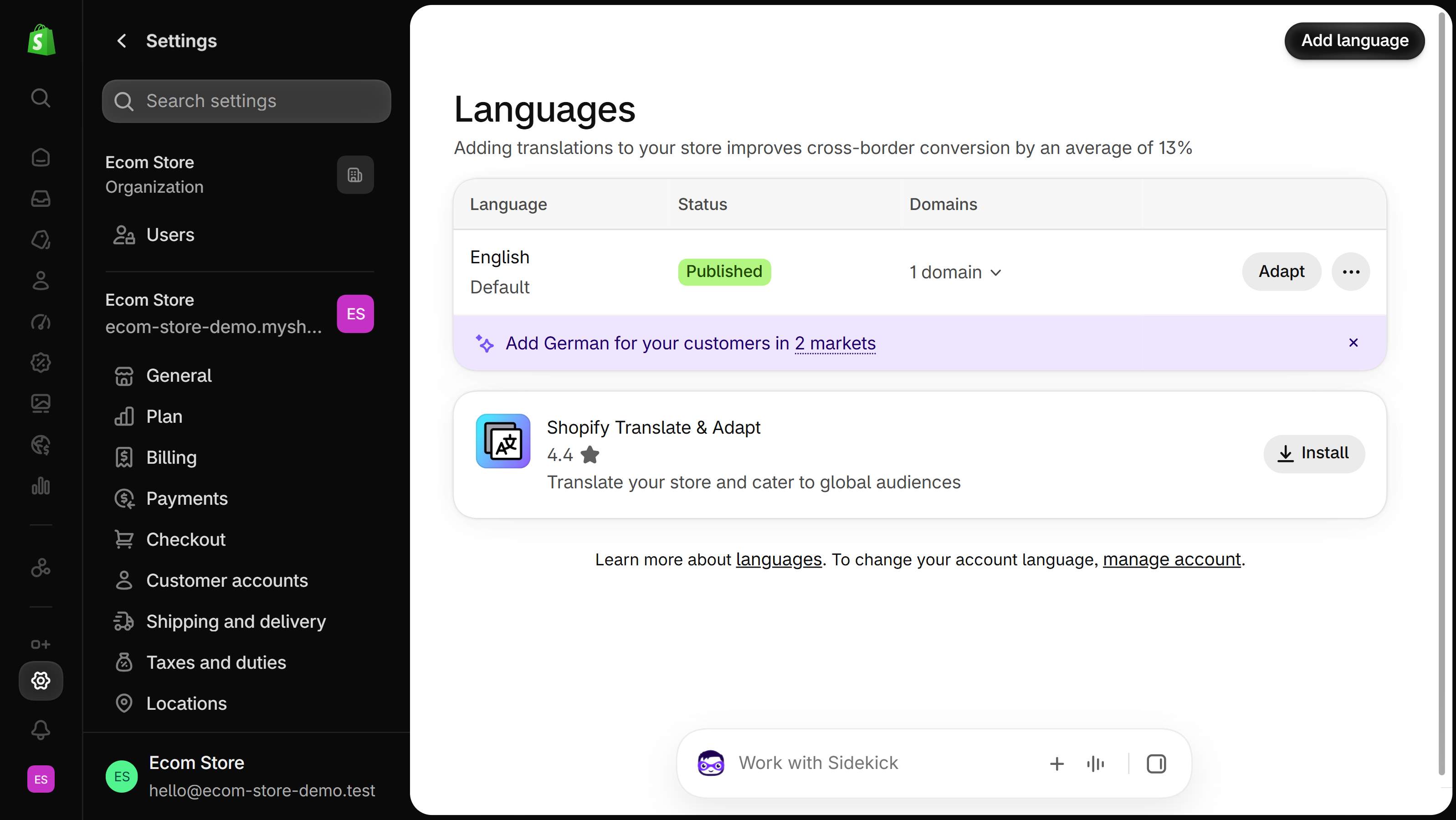1456x820 pixels.
Task: Open the ES store switcher badge
Action: (x=355, y=313)
